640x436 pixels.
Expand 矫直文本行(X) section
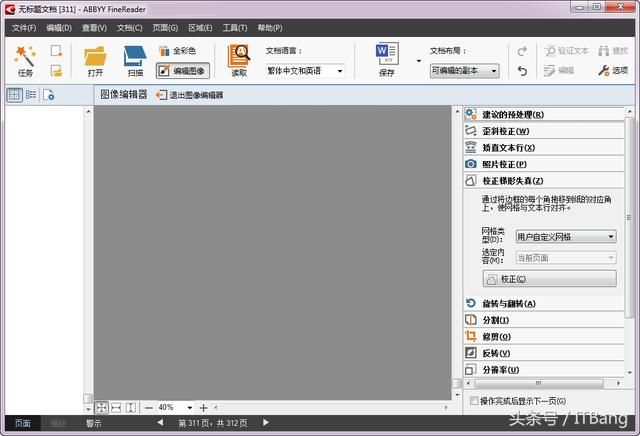click(544, 148)
